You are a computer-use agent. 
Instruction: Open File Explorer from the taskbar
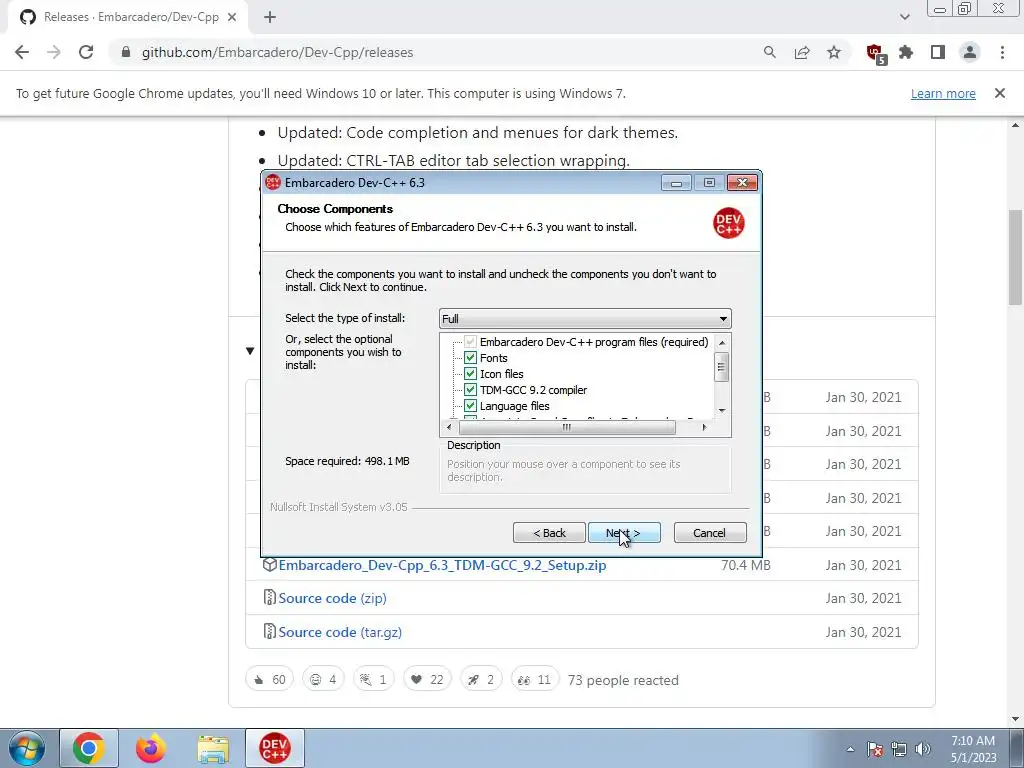(x=213, y=748)
